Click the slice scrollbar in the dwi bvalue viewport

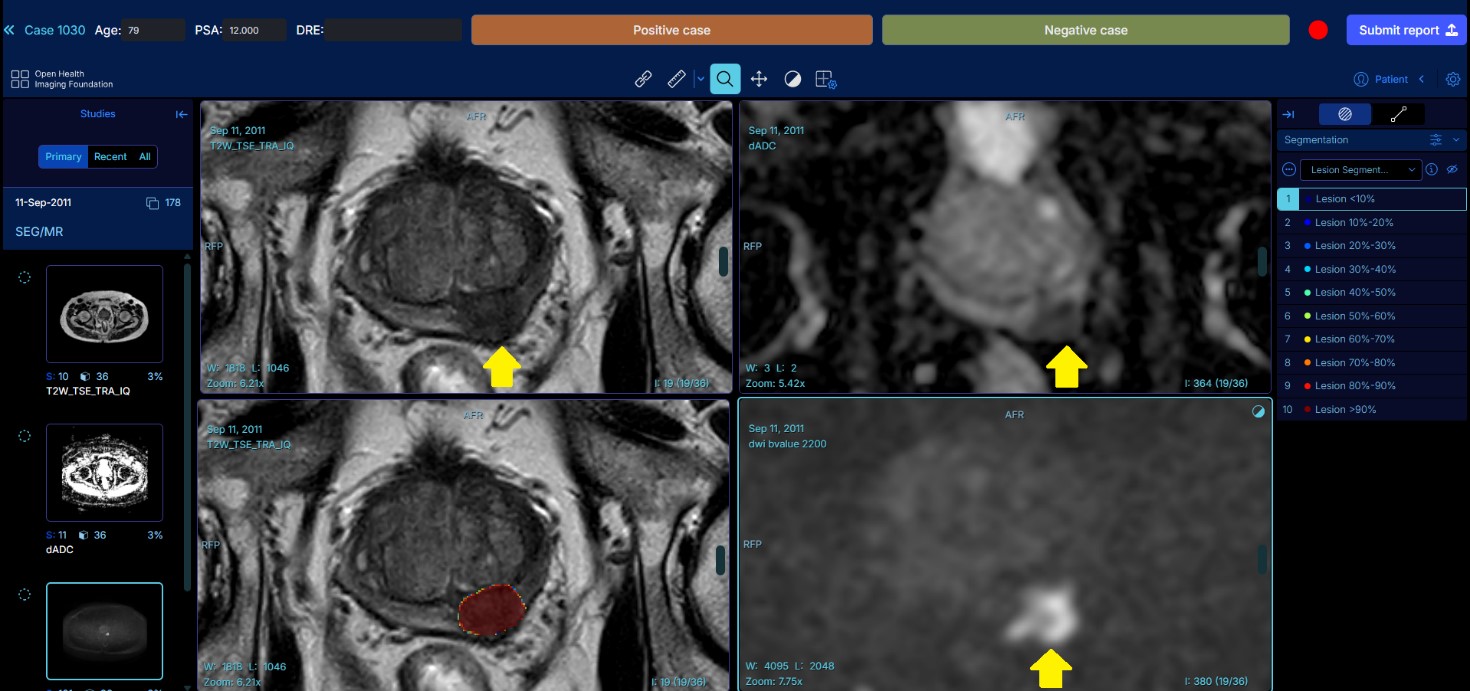(x=1262, y=559)
